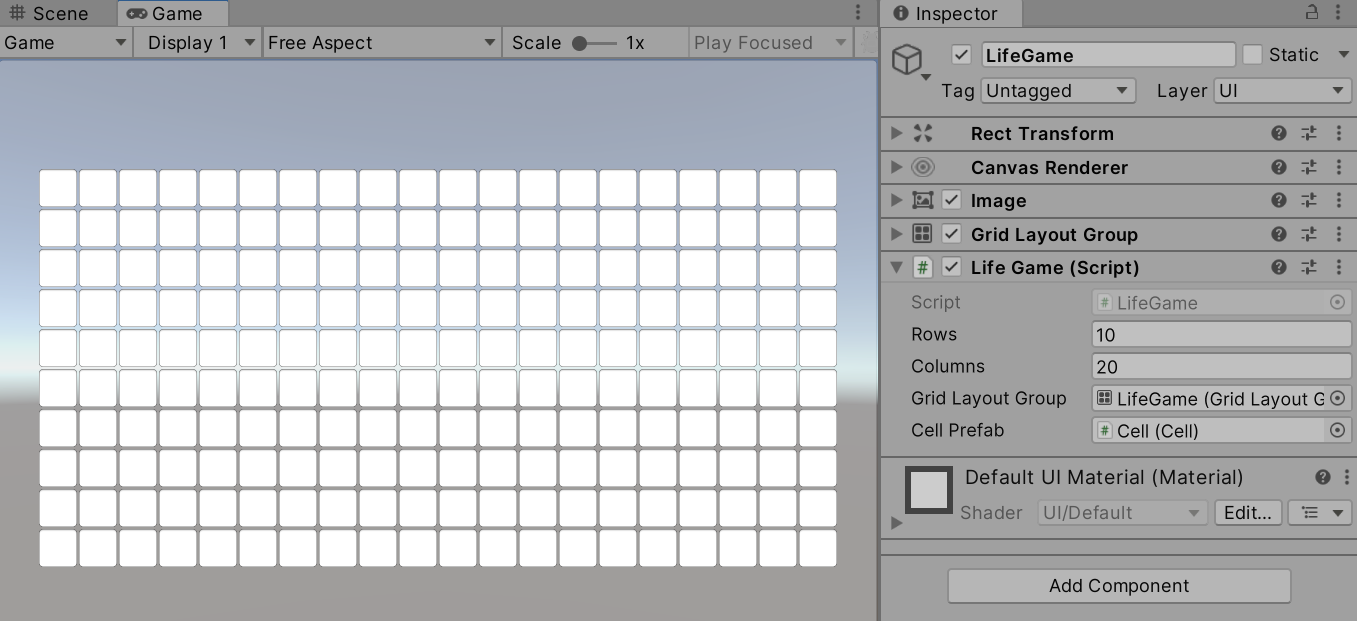Open the Tag dropdown showing Untagged
1357x621 pixels.
1058,91
